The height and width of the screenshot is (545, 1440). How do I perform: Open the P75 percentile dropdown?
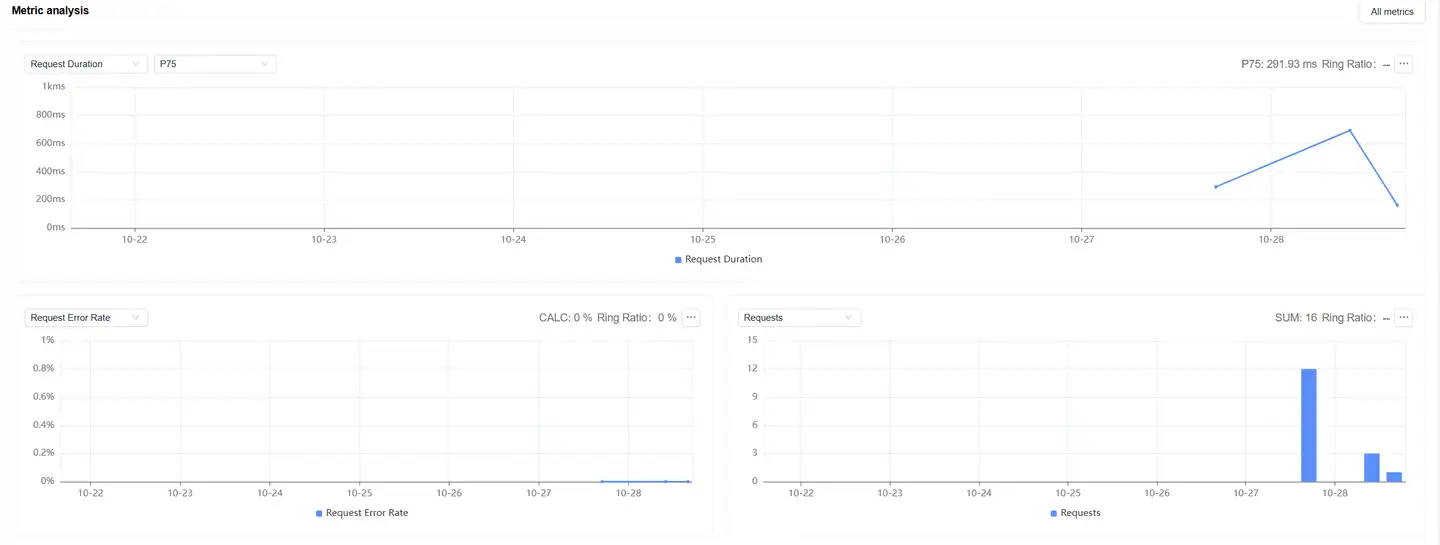tap(214, 64)
